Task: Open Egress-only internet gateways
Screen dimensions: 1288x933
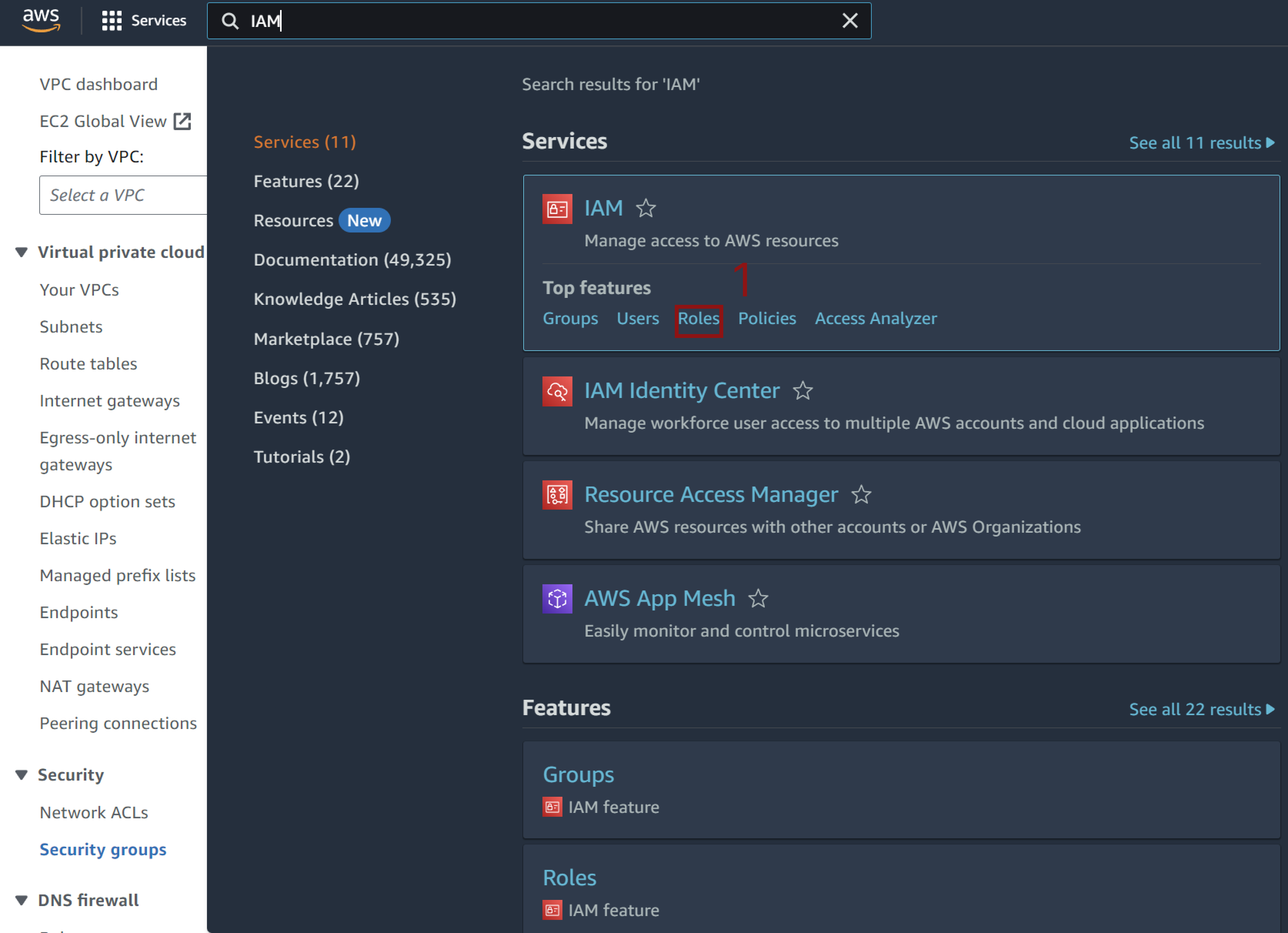Action: (x=118, y=451)
